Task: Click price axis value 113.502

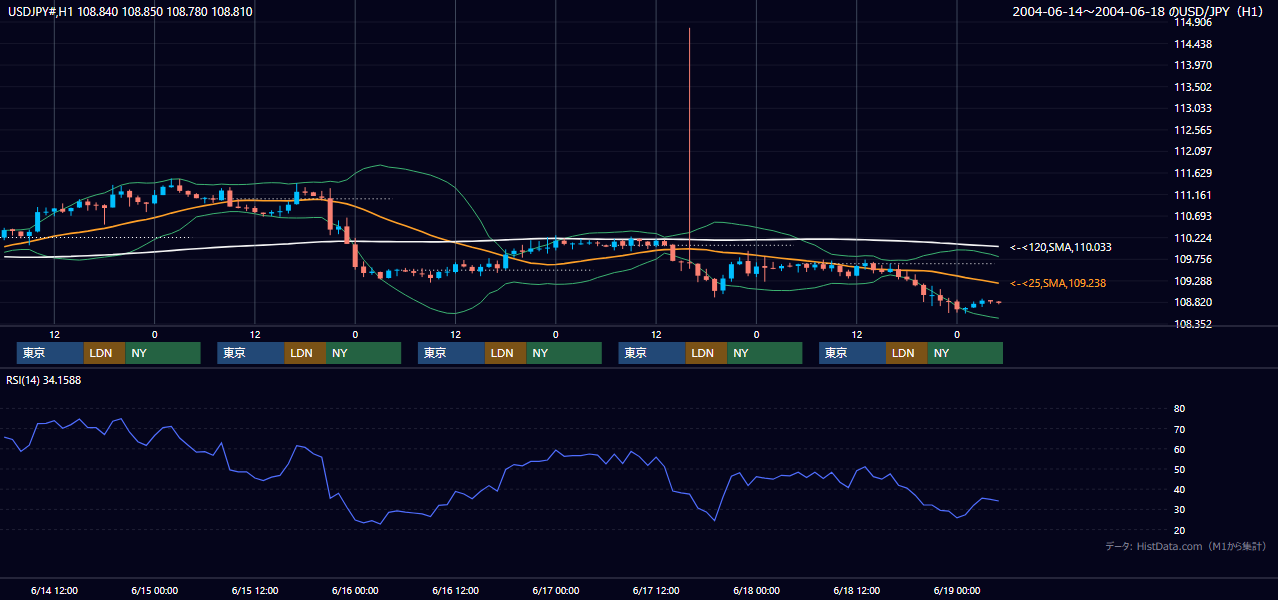Action: pyautogui.click(x=1193, y=87)
